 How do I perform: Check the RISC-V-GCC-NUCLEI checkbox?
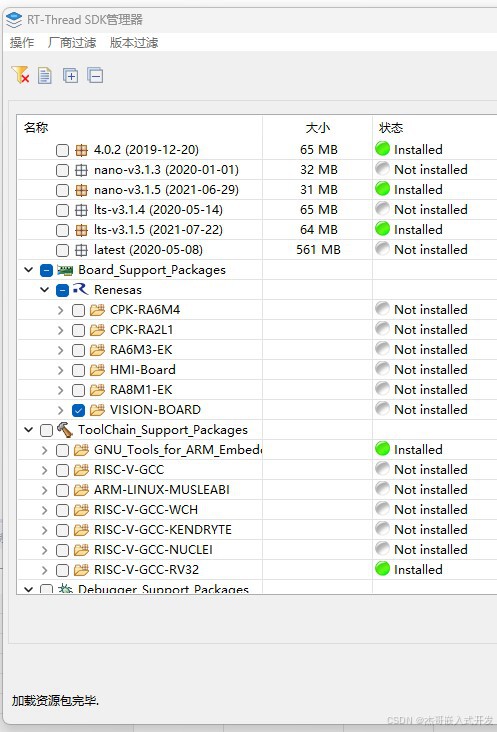click(x=62, y=550)
